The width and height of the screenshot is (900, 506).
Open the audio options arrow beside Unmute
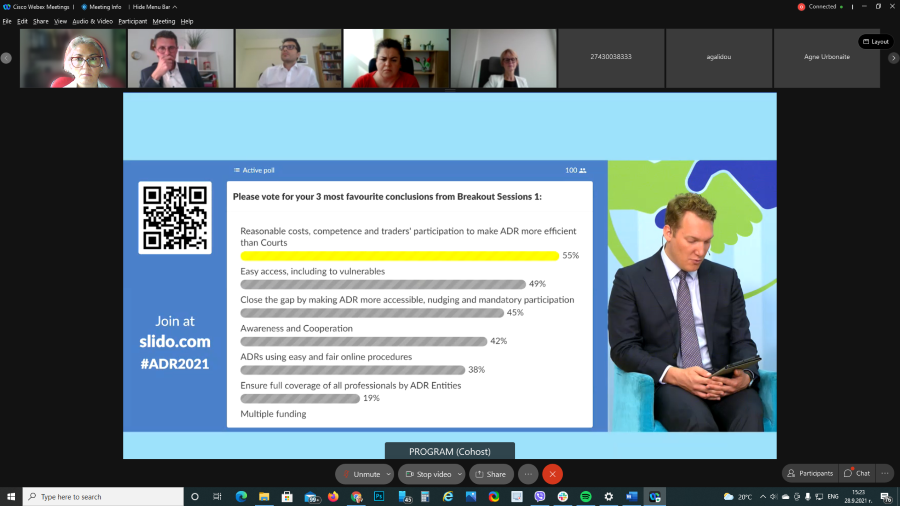tap(389, 474)
